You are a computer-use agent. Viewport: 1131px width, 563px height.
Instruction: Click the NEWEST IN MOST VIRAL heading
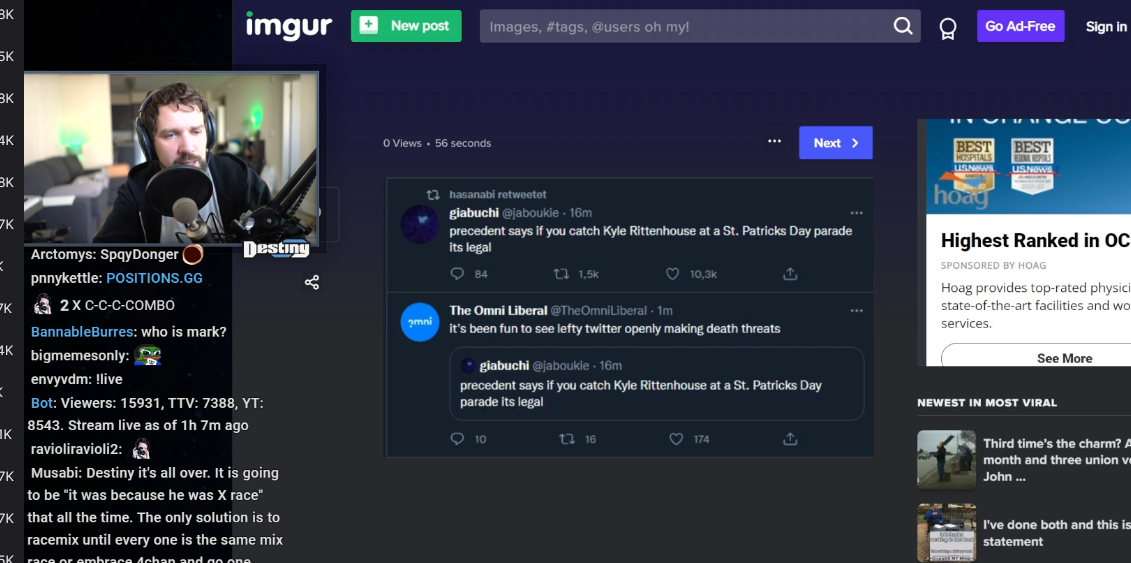(987, 403)
